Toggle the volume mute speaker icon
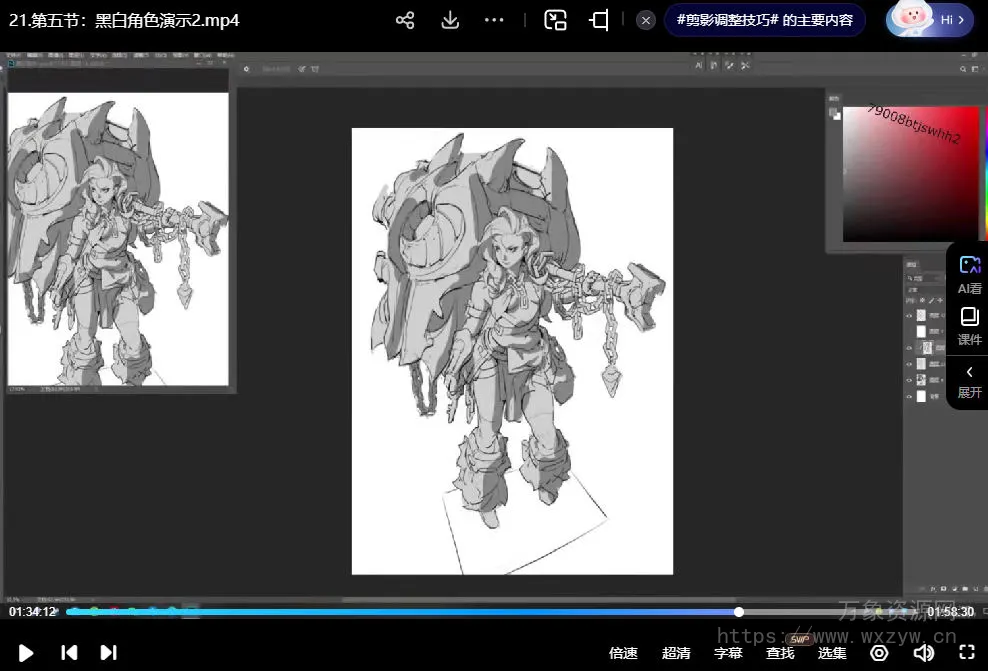This screenshot has height=671, width=988. pos(923,653)
